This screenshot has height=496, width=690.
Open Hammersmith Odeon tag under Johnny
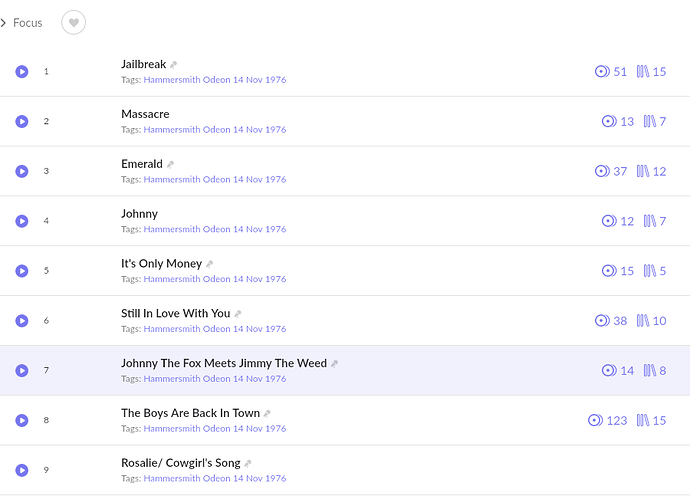coord(215,229)
